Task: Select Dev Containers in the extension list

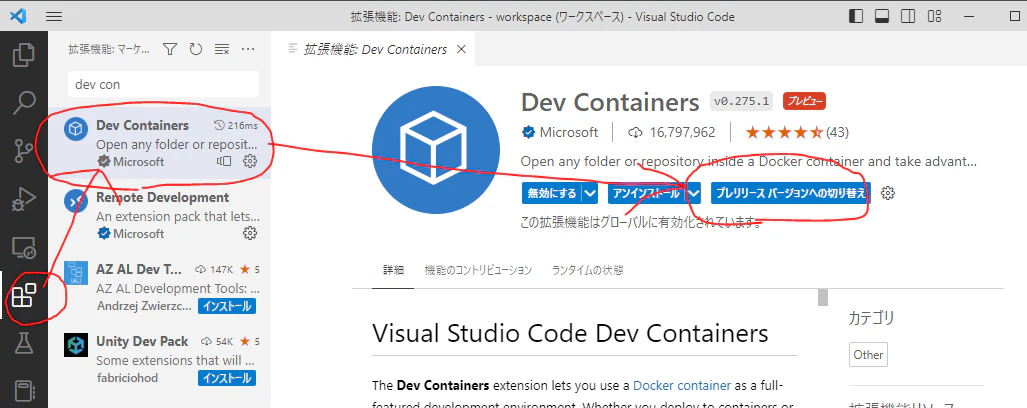Action: [x=159, y=143]
